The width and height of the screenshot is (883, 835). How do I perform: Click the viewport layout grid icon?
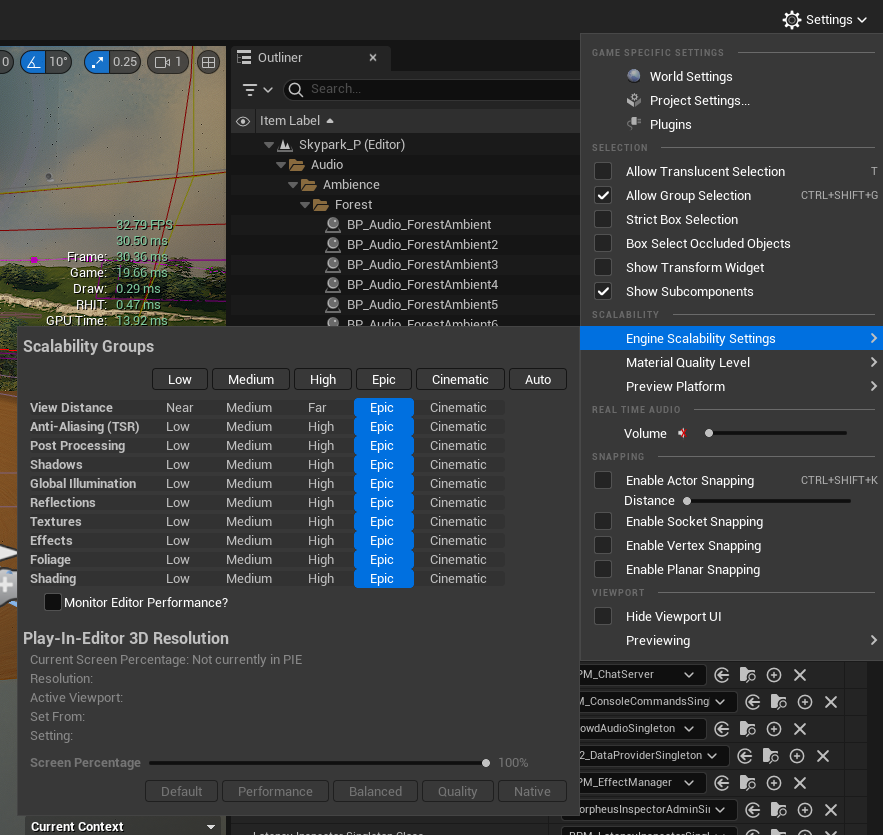coord(209,62)
